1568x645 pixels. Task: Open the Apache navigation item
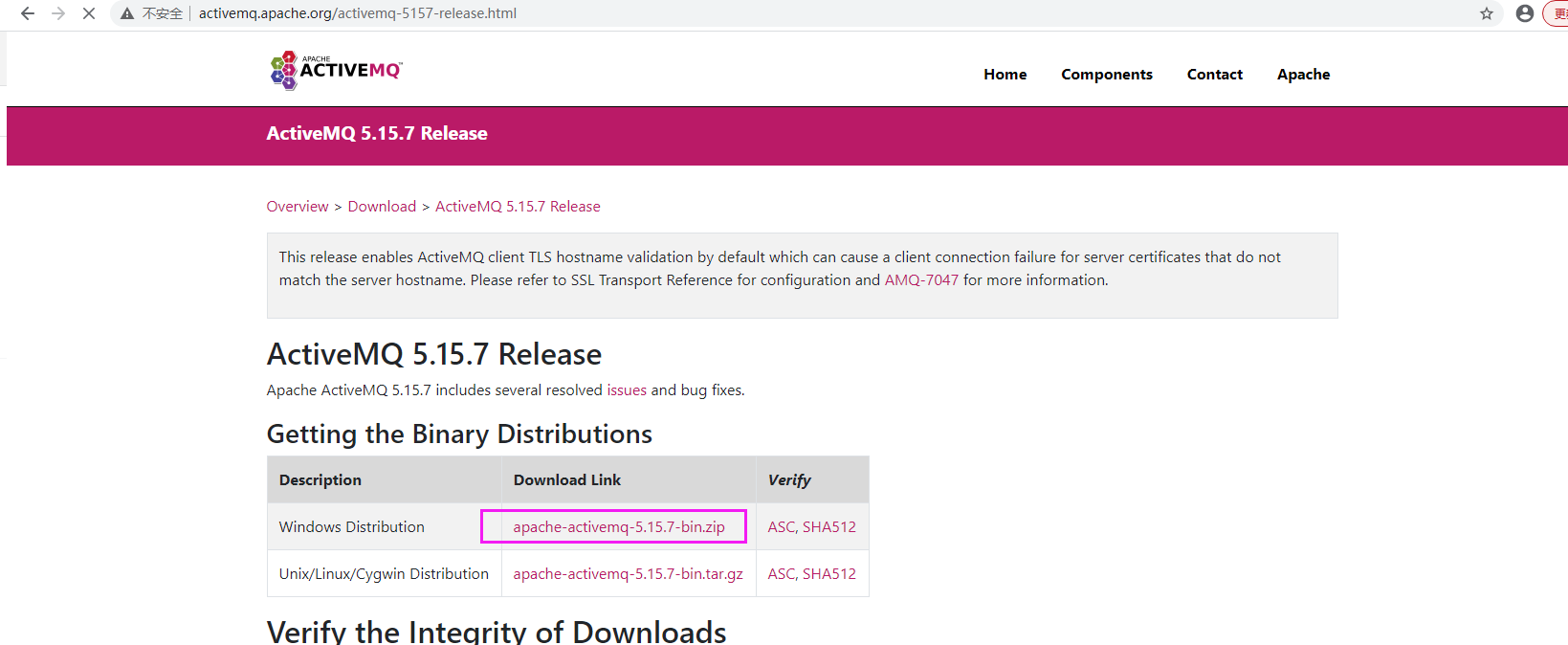click(1304, 75)
